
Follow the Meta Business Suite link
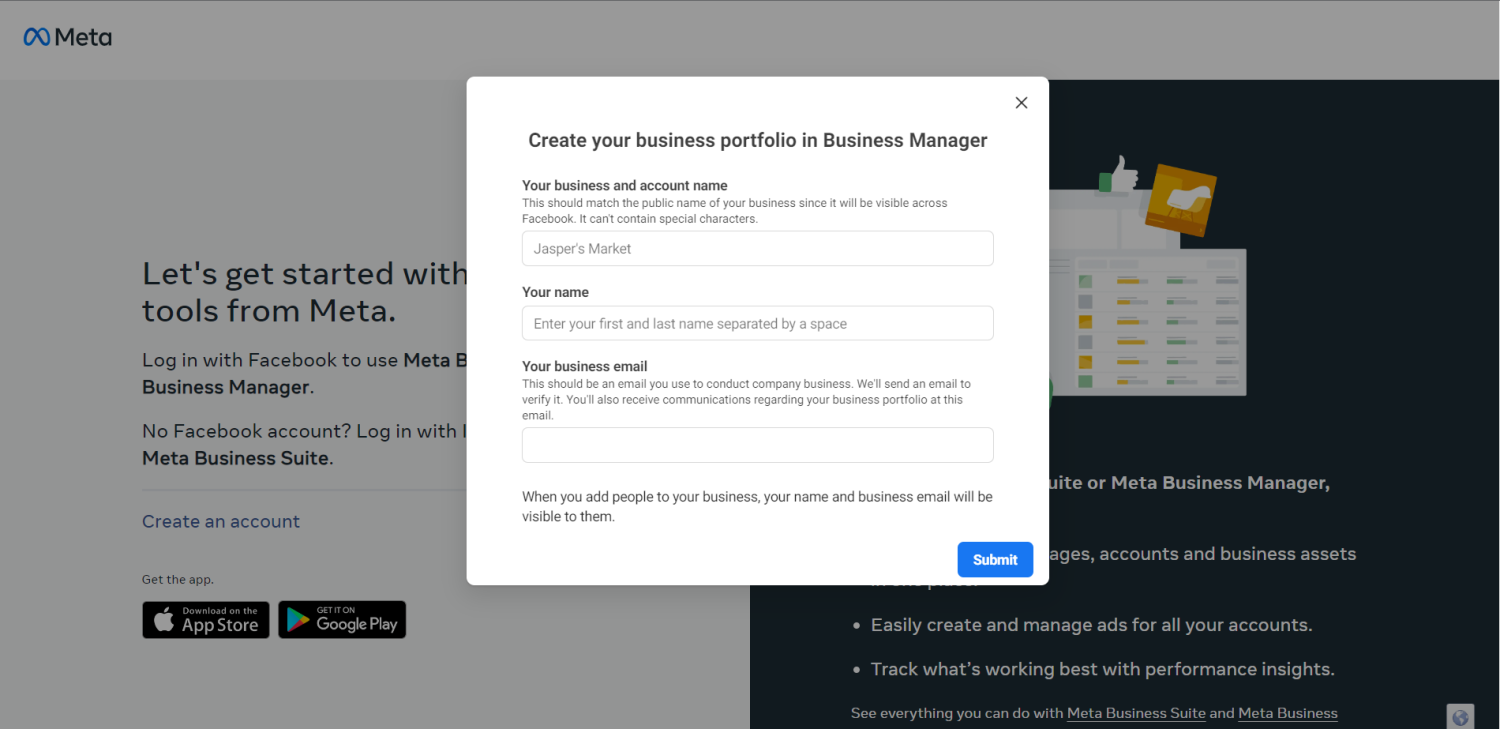coord(1136,713)
